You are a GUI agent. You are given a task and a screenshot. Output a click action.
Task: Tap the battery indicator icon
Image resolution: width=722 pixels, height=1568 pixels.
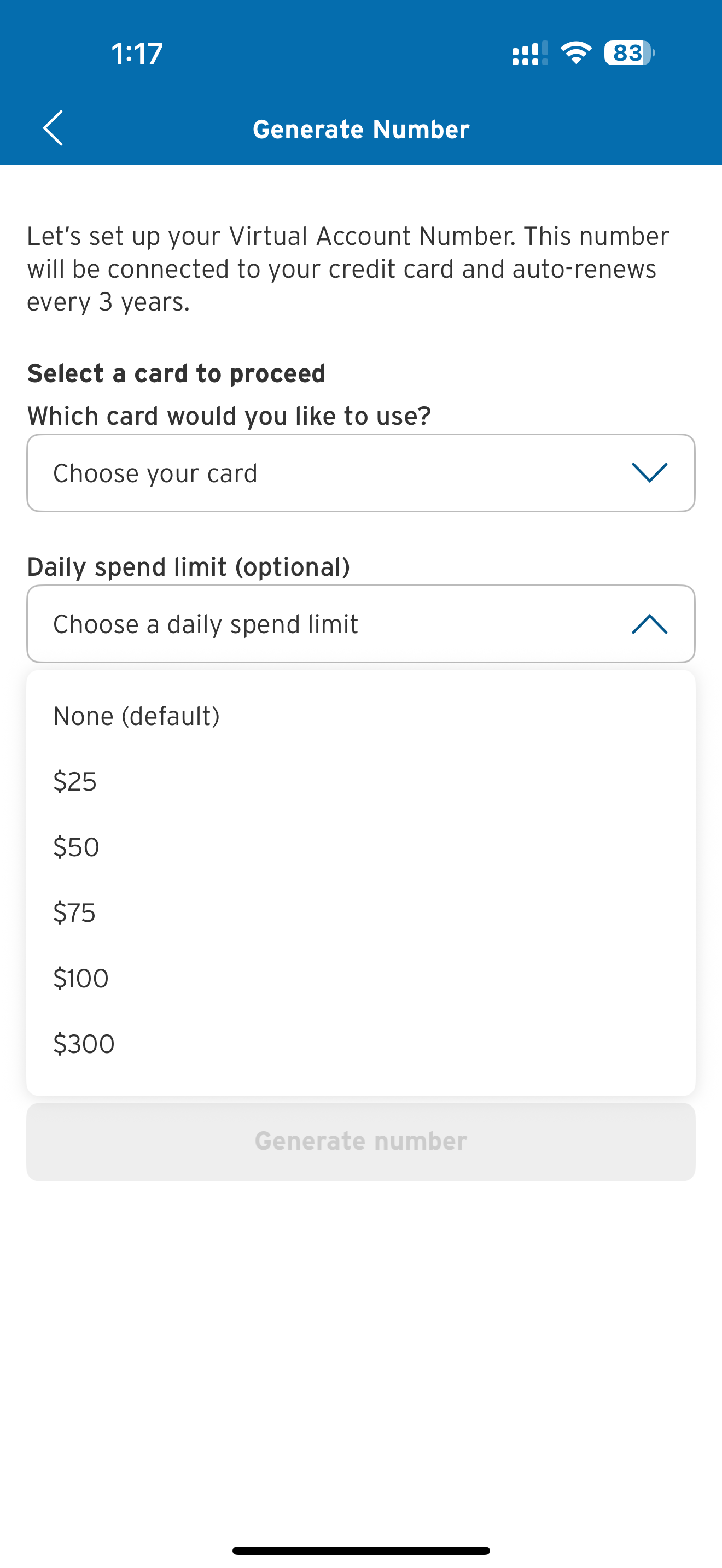tap(629, 53)
